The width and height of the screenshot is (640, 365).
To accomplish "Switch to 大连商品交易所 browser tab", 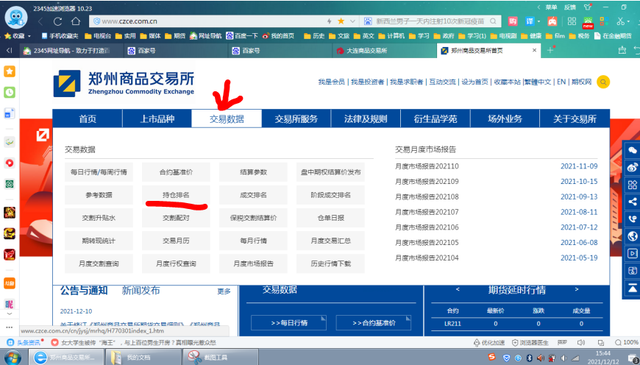I will [385, 51].
